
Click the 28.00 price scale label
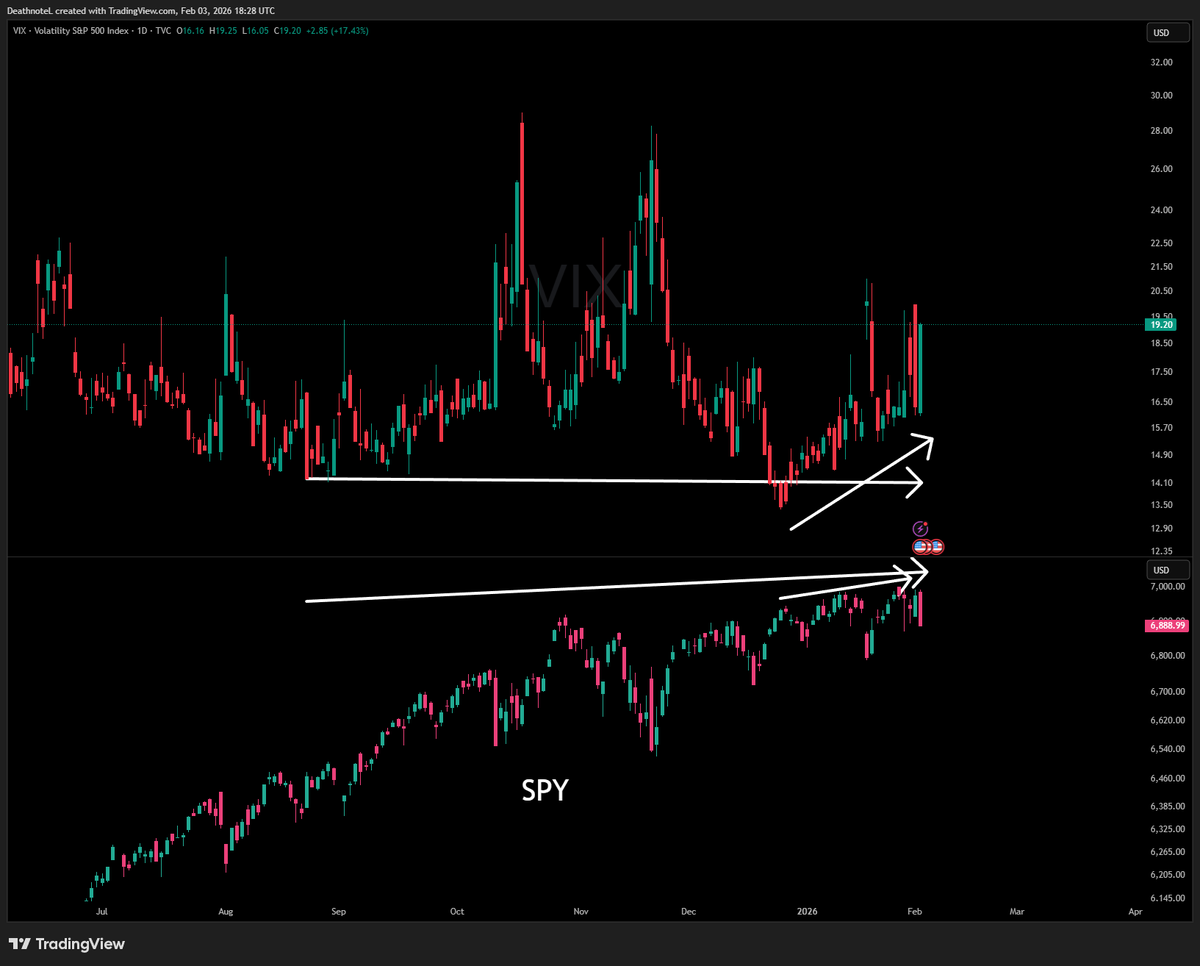click(1161, 131)
